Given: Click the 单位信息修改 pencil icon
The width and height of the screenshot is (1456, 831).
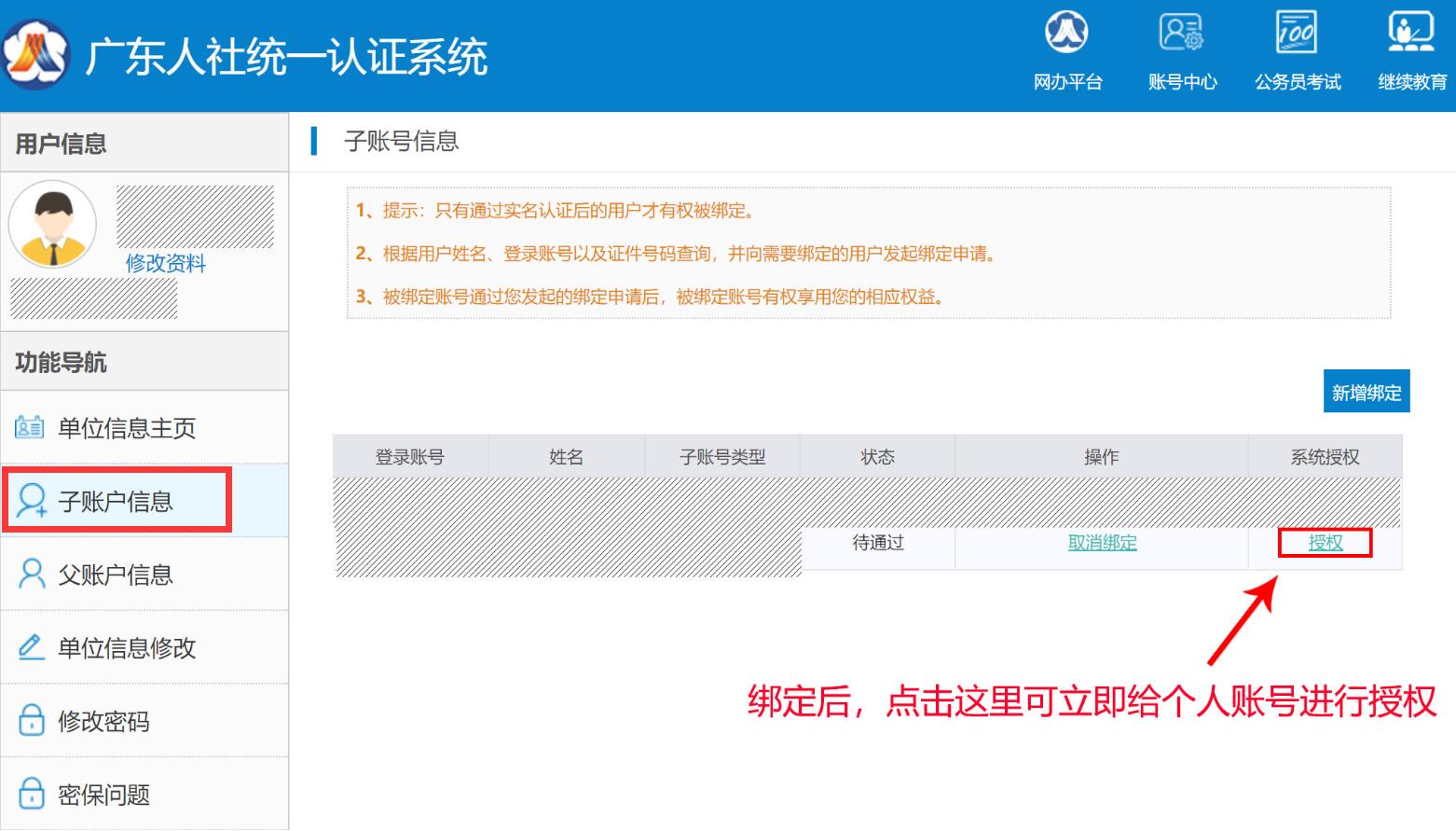Looking at the screenshot, I should point(31,647).
